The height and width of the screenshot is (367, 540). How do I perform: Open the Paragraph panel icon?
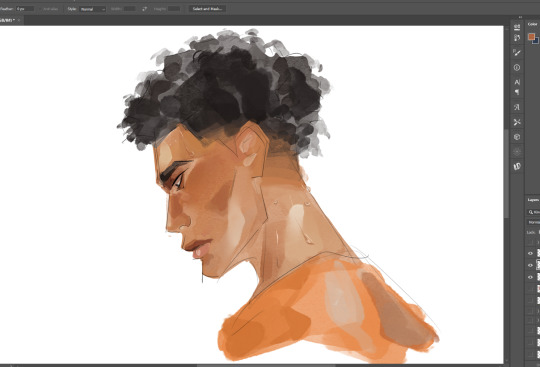(517, 92)
